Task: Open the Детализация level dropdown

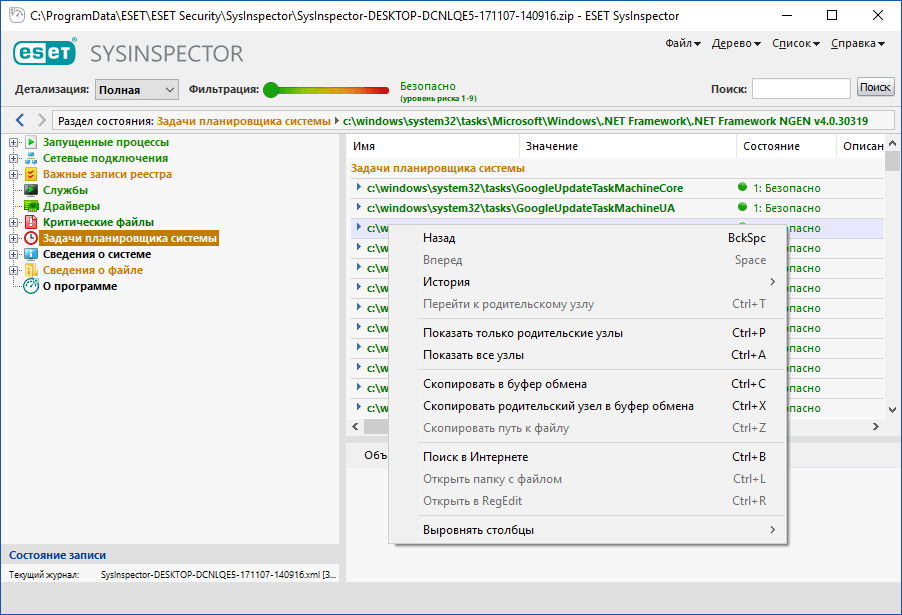Action: pos(136,89)
